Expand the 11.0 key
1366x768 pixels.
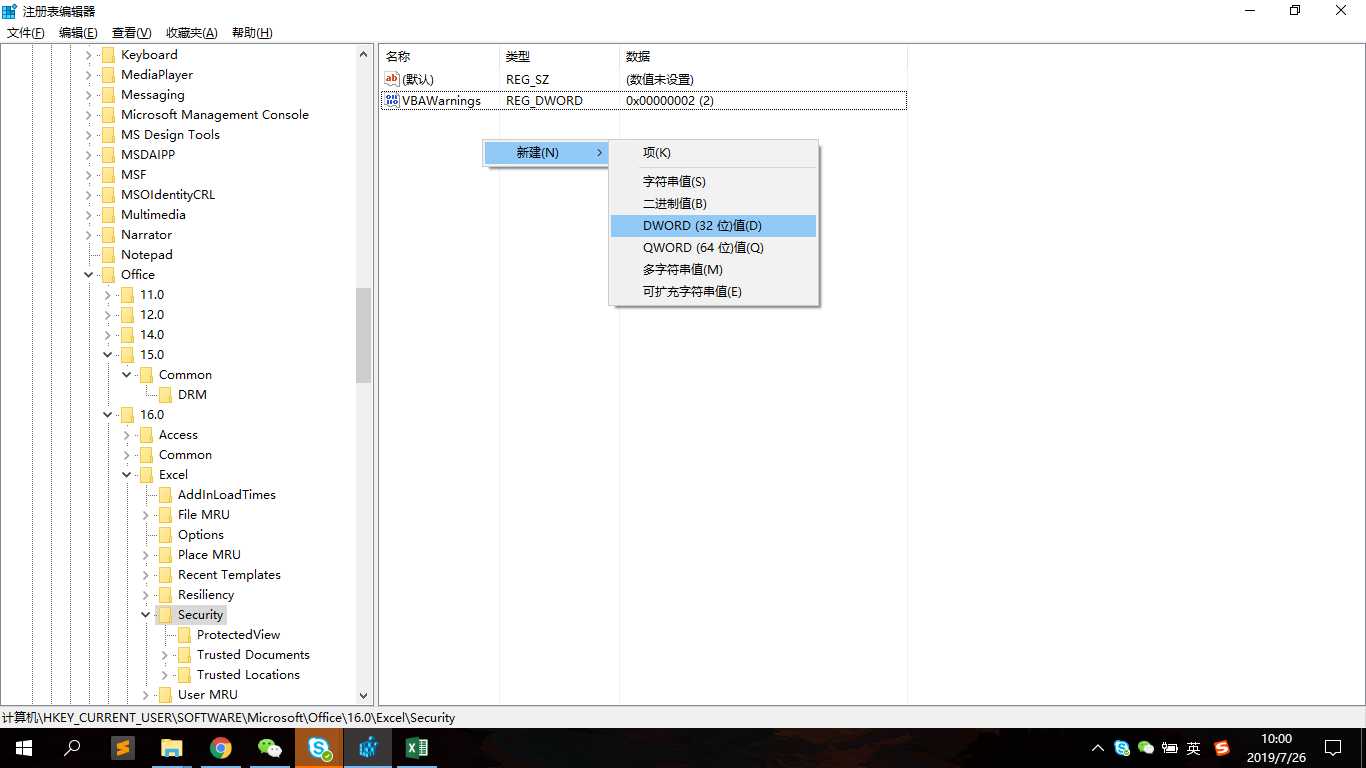(x=108, y=295)
